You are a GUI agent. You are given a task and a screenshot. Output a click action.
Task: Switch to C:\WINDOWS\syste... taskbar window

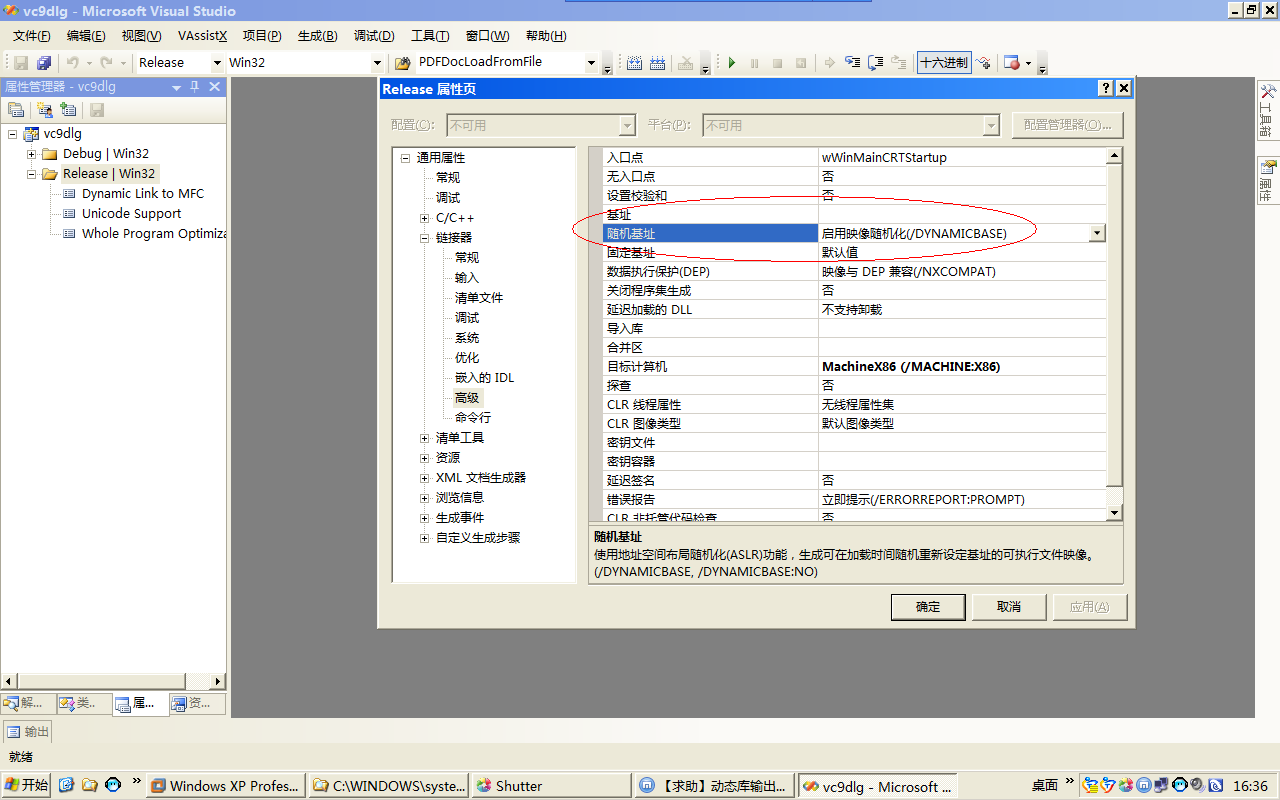388,786
